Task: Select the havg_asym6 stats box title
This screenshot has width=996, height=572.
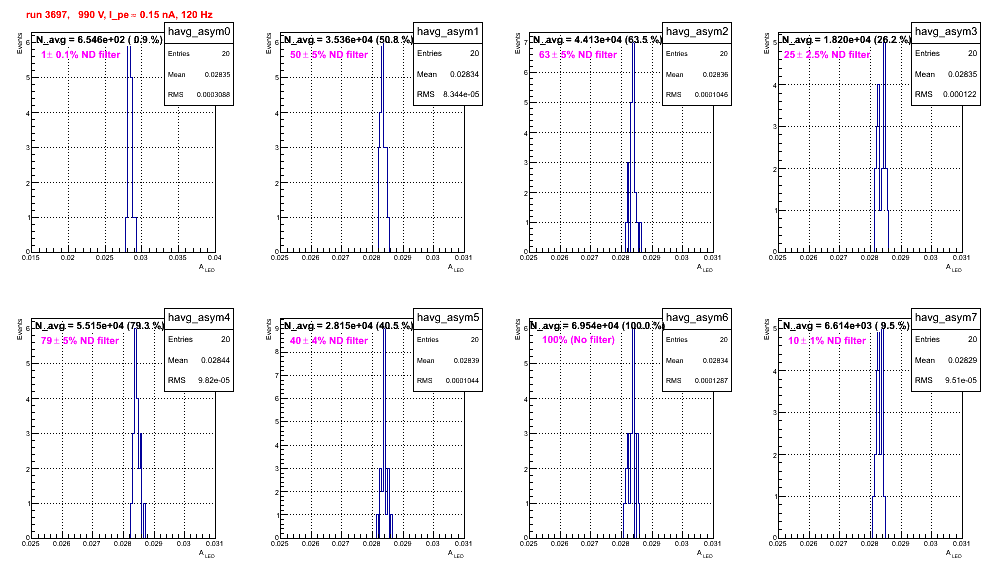Action: pos(697,318)
